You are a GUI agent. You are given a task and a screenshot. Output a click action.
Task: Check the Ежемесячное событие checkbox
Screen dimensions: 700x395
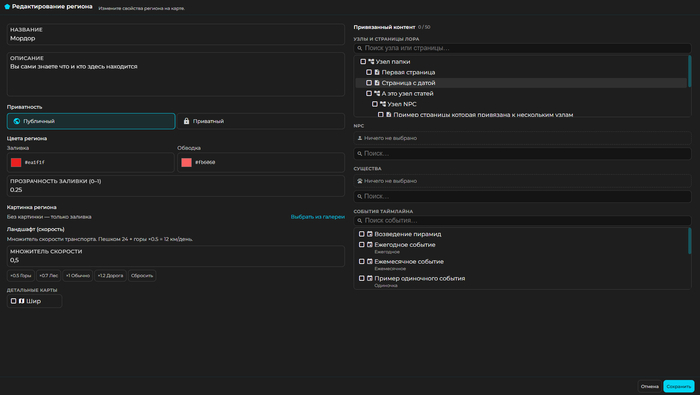click(x=362, y=262)
